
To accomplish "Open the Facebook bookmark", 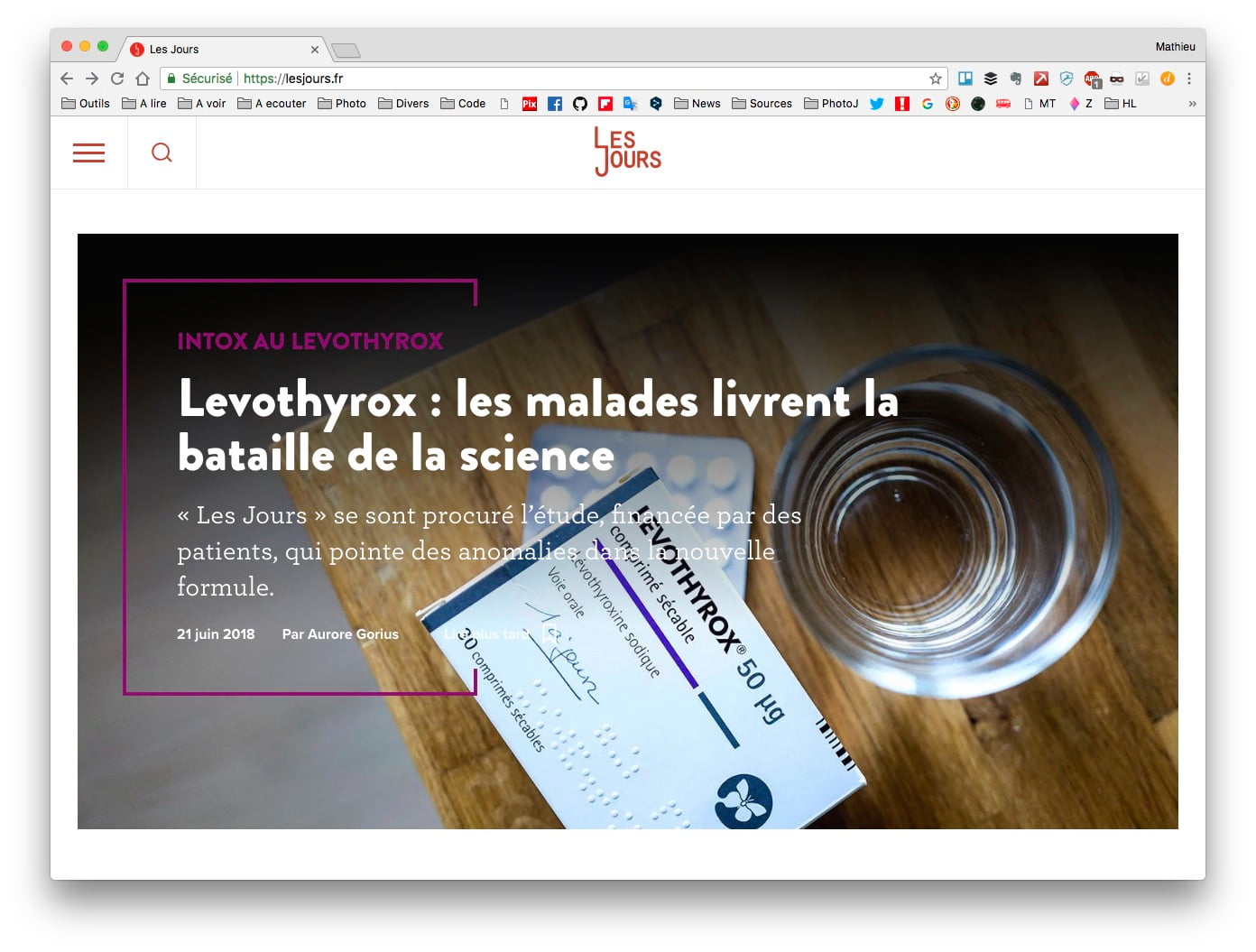I will tap(555, 104).
